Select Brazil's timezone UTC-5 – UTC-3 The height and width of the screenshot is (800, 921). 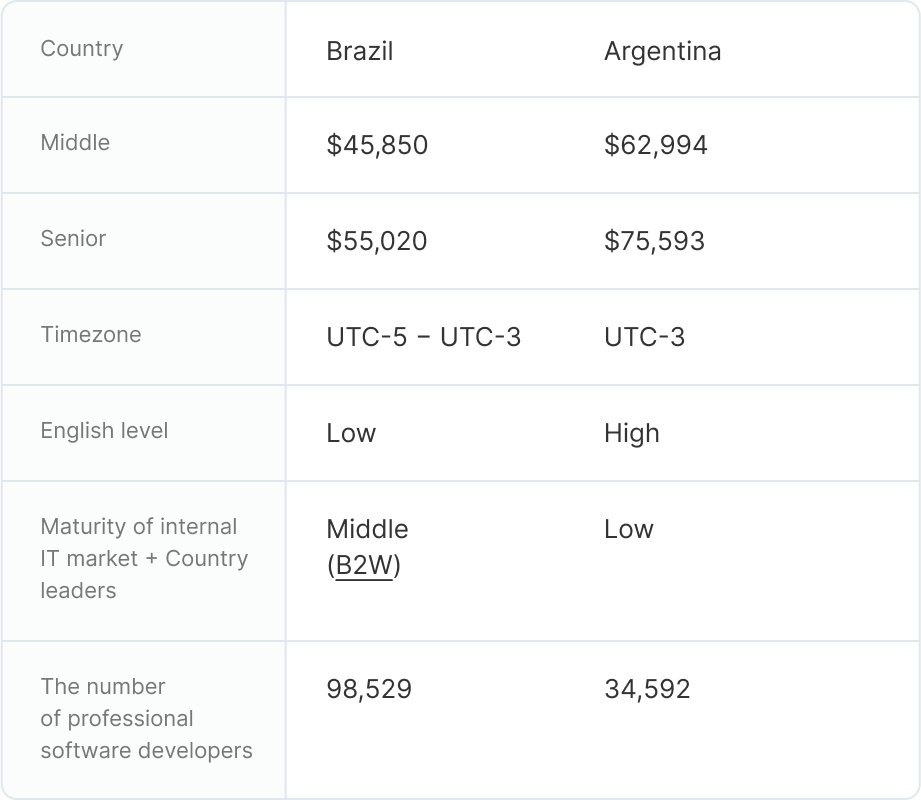423,337
